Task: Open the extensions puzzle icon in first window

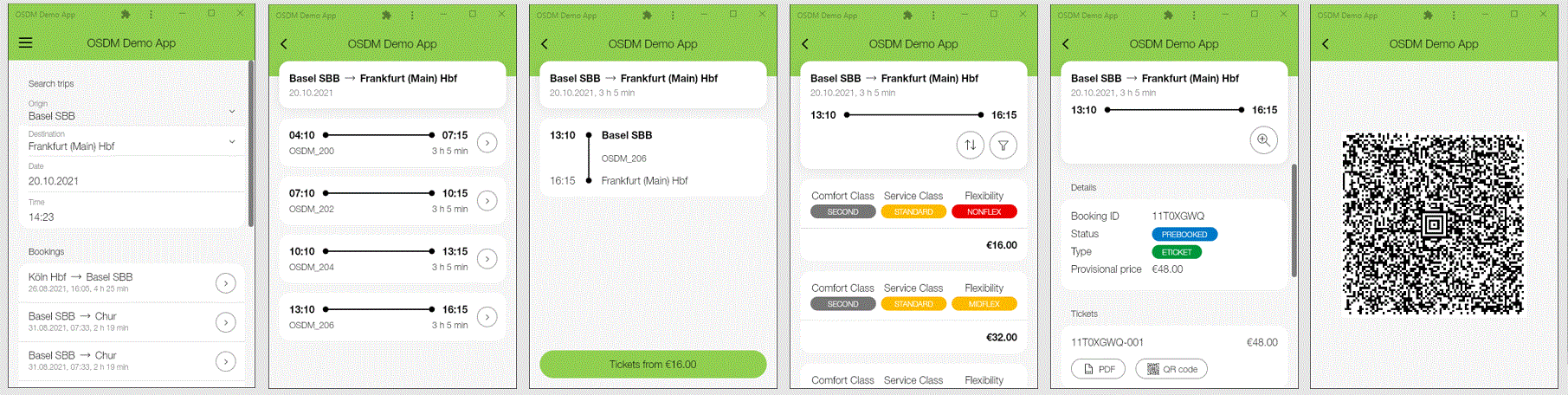Action: coord(126,15)
